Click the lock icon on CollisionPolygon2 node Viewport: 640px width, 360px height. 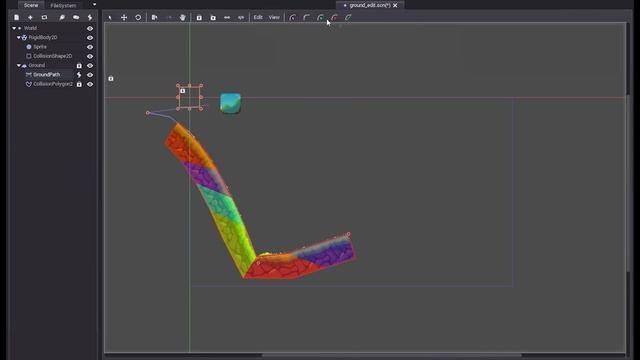pyautogui.click(x=79, y=84)
